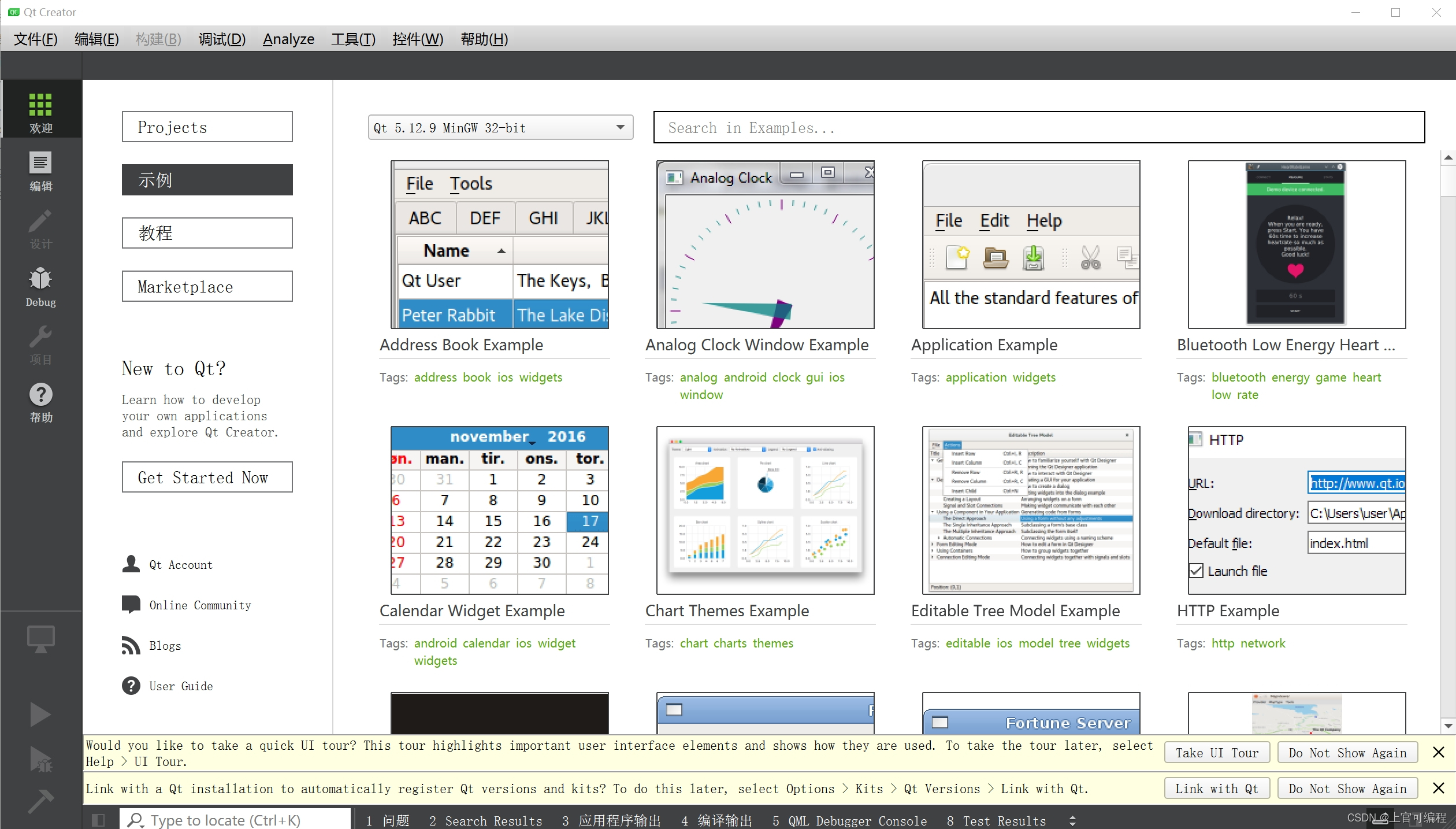Screen dimensions: 1456x829
Task: Dismiss the Link with Qt notification
Action: [1438, 788]
